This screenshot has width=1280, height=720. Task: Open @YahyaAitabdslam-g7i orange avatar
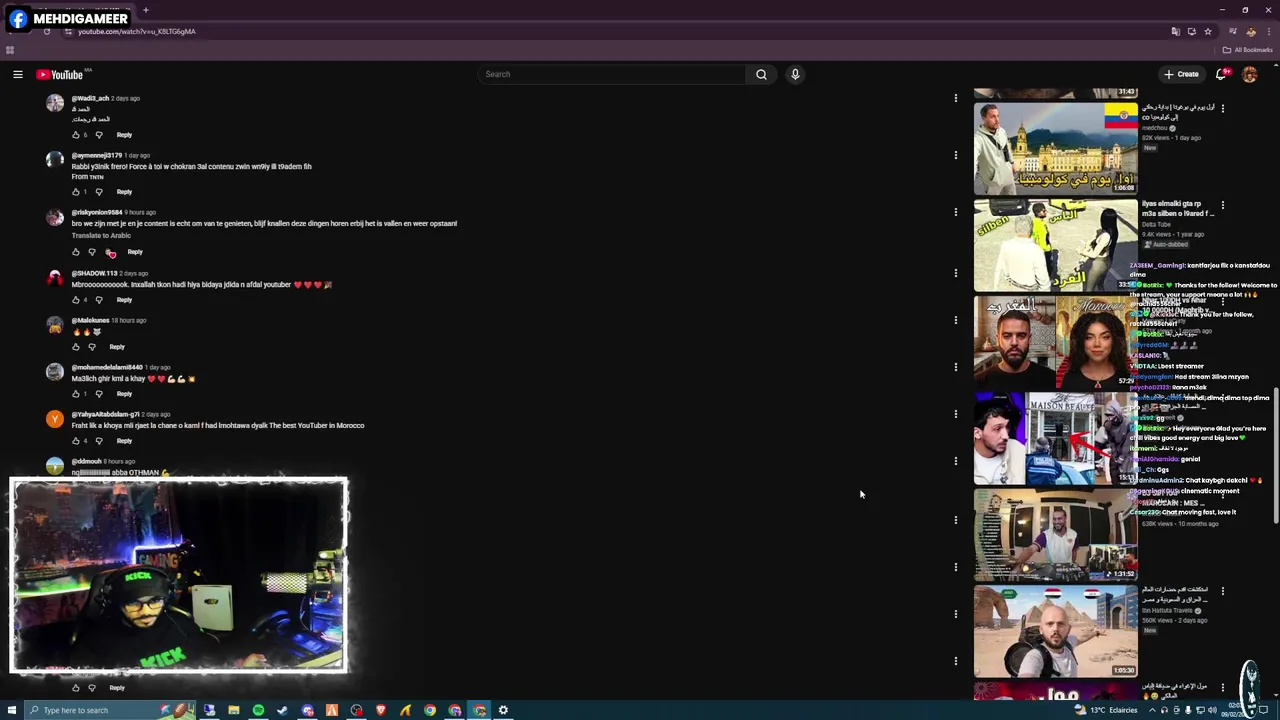(x=55, y=419)
